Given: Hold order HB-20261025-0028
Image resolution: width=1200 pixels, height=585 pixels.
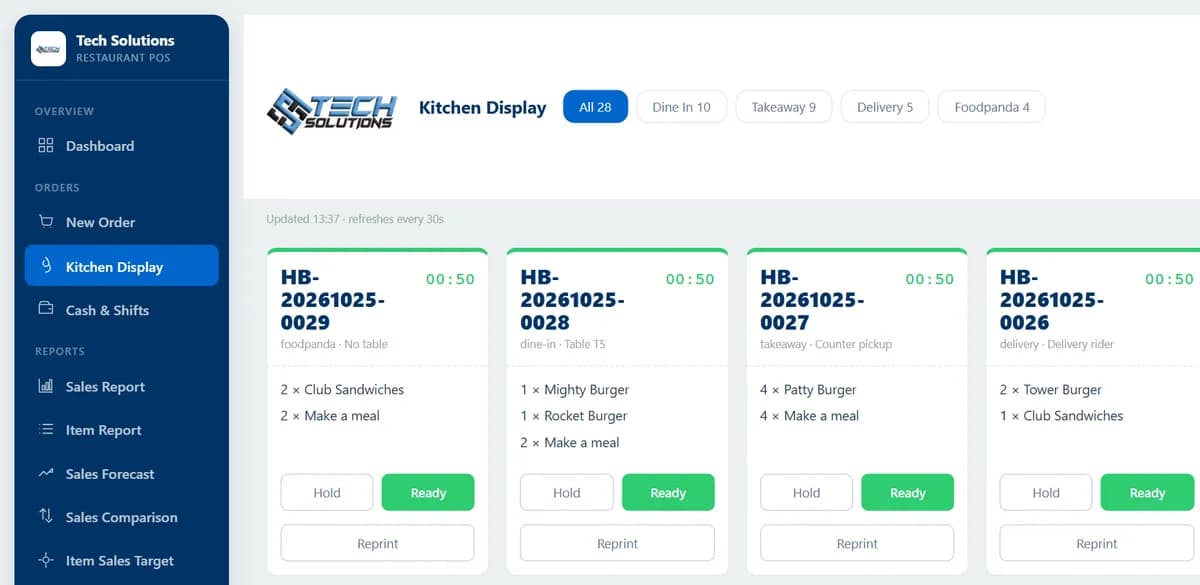Looking at the screenshot, I should [567, 493].
